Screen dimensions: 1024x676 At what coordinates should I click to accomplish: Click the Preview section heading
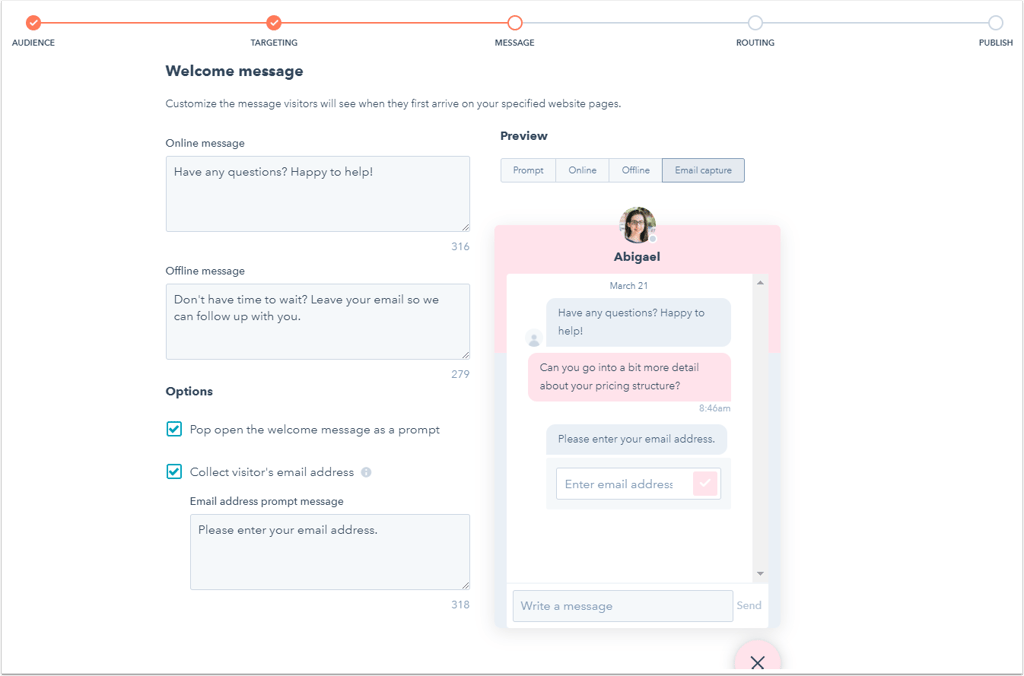pos(524,136)
